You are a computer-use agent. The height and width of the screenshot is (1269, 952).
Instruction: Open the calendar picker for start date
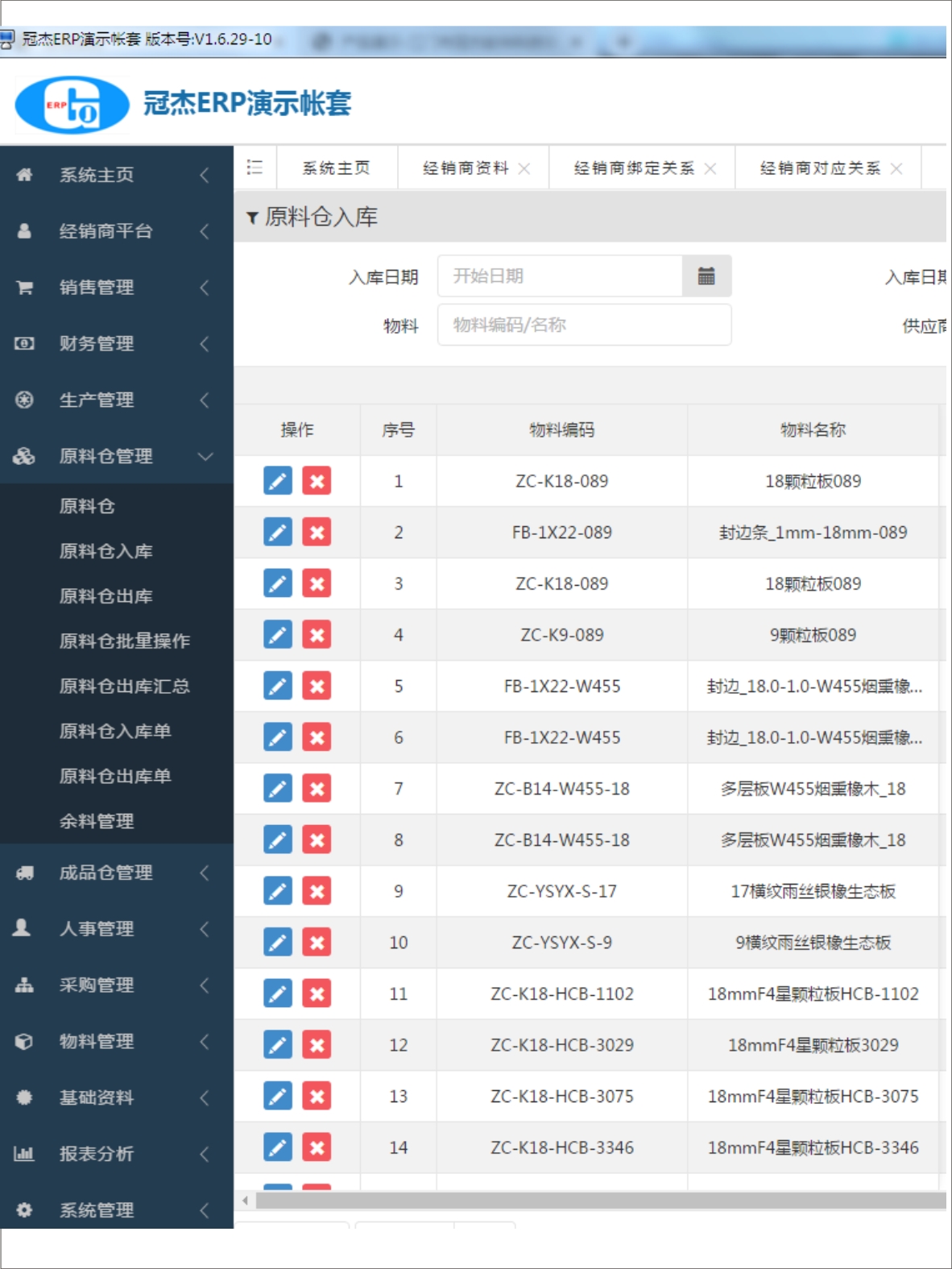click(706, 276)
